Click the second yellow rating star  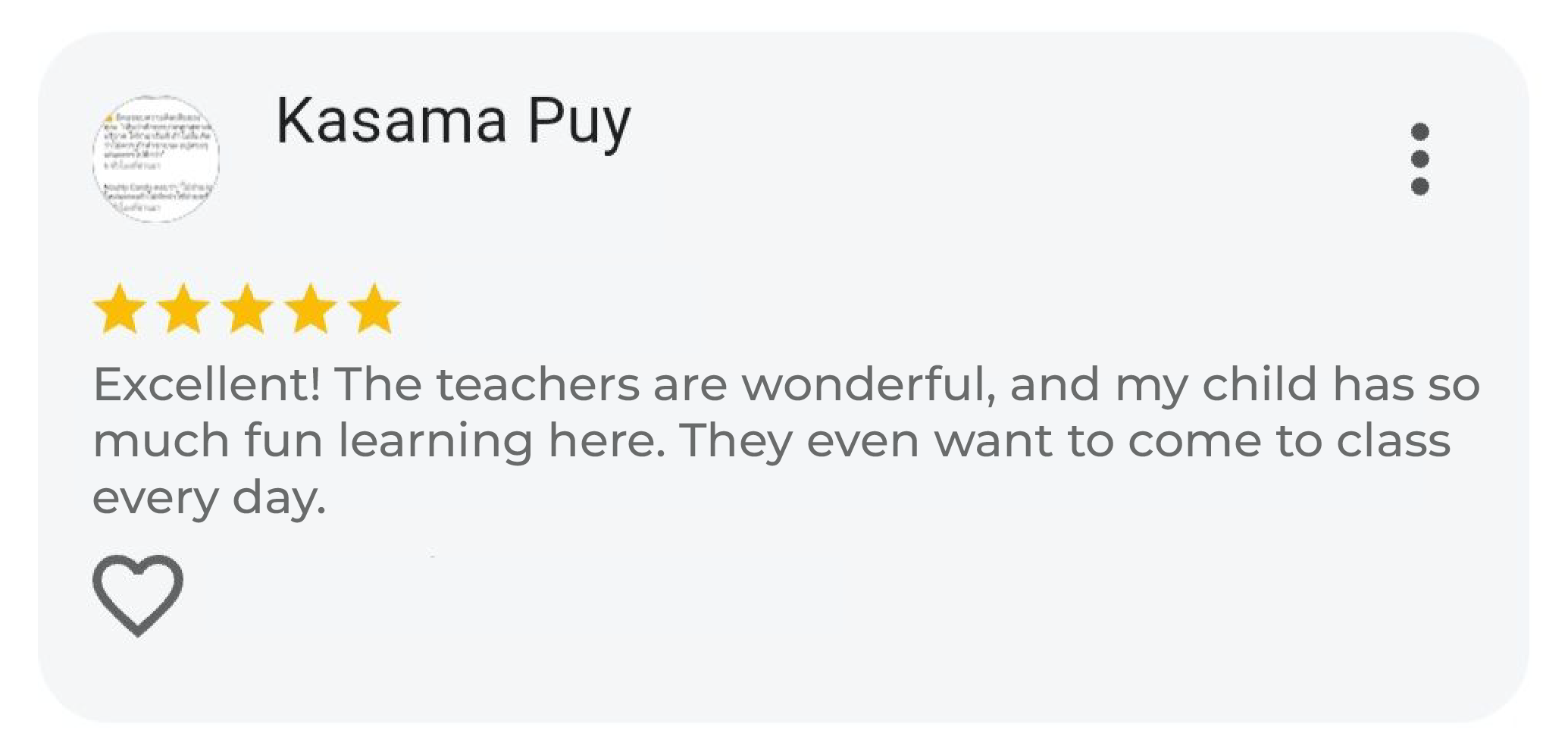pyautogui.click(x=183, y=309)
